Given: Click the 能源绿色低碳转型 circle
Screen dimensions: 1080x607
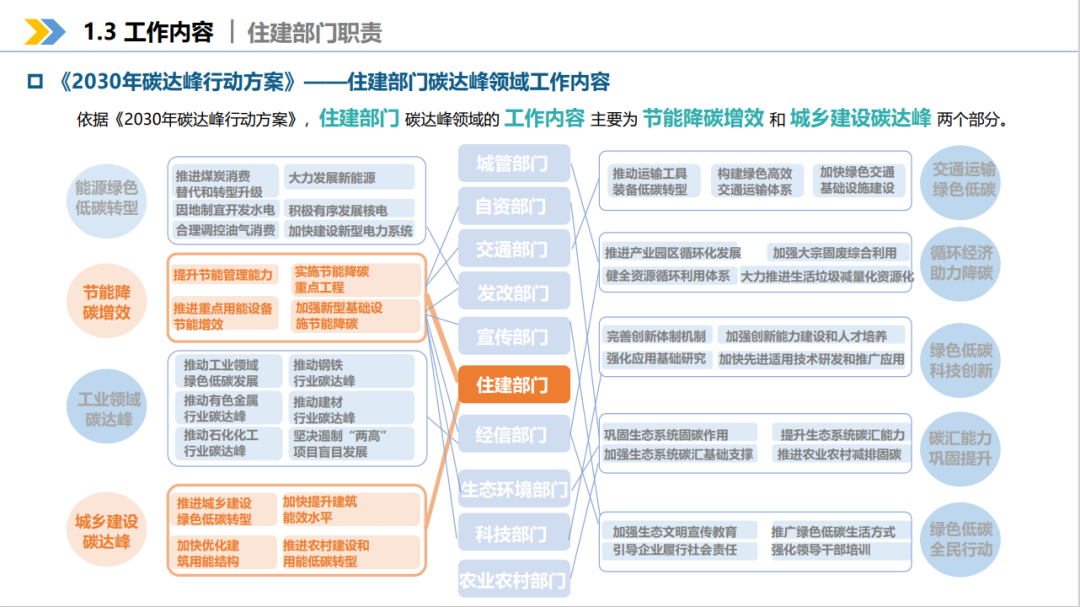Looking at the screenshot, I should tap(107, 197).
